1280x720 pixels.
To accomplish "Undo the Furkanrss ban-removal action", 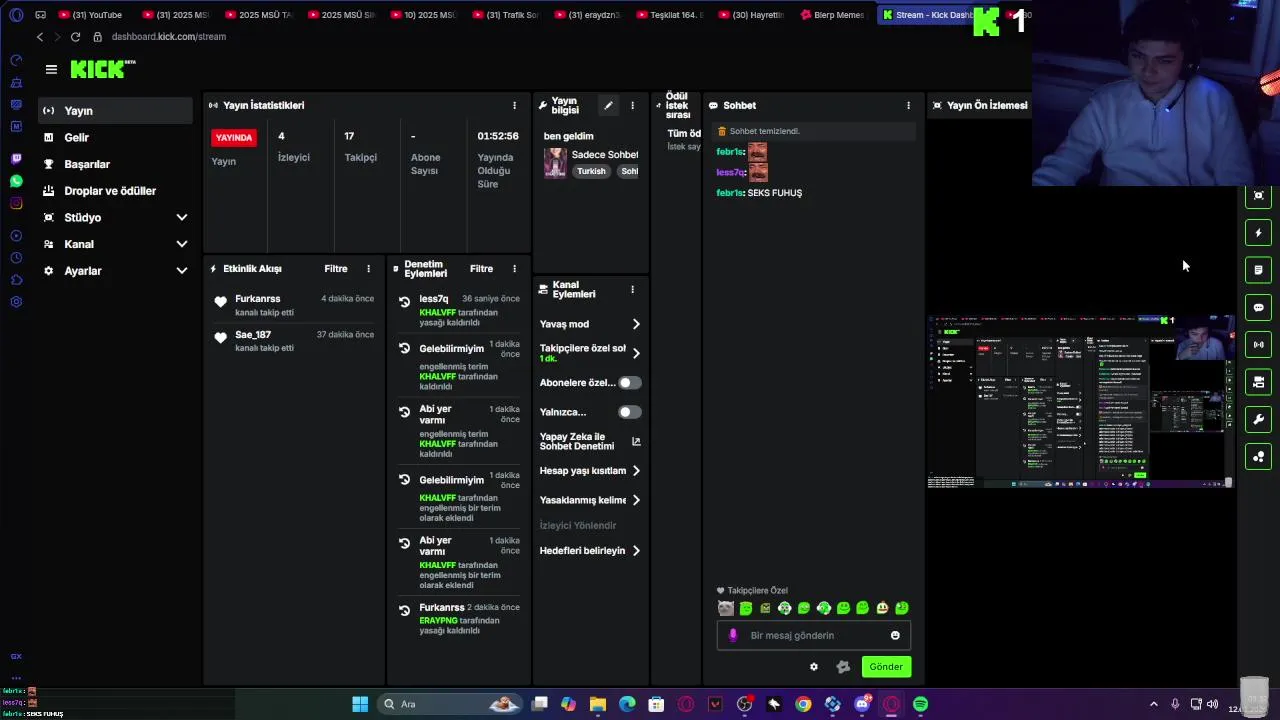I will point(404,610).
